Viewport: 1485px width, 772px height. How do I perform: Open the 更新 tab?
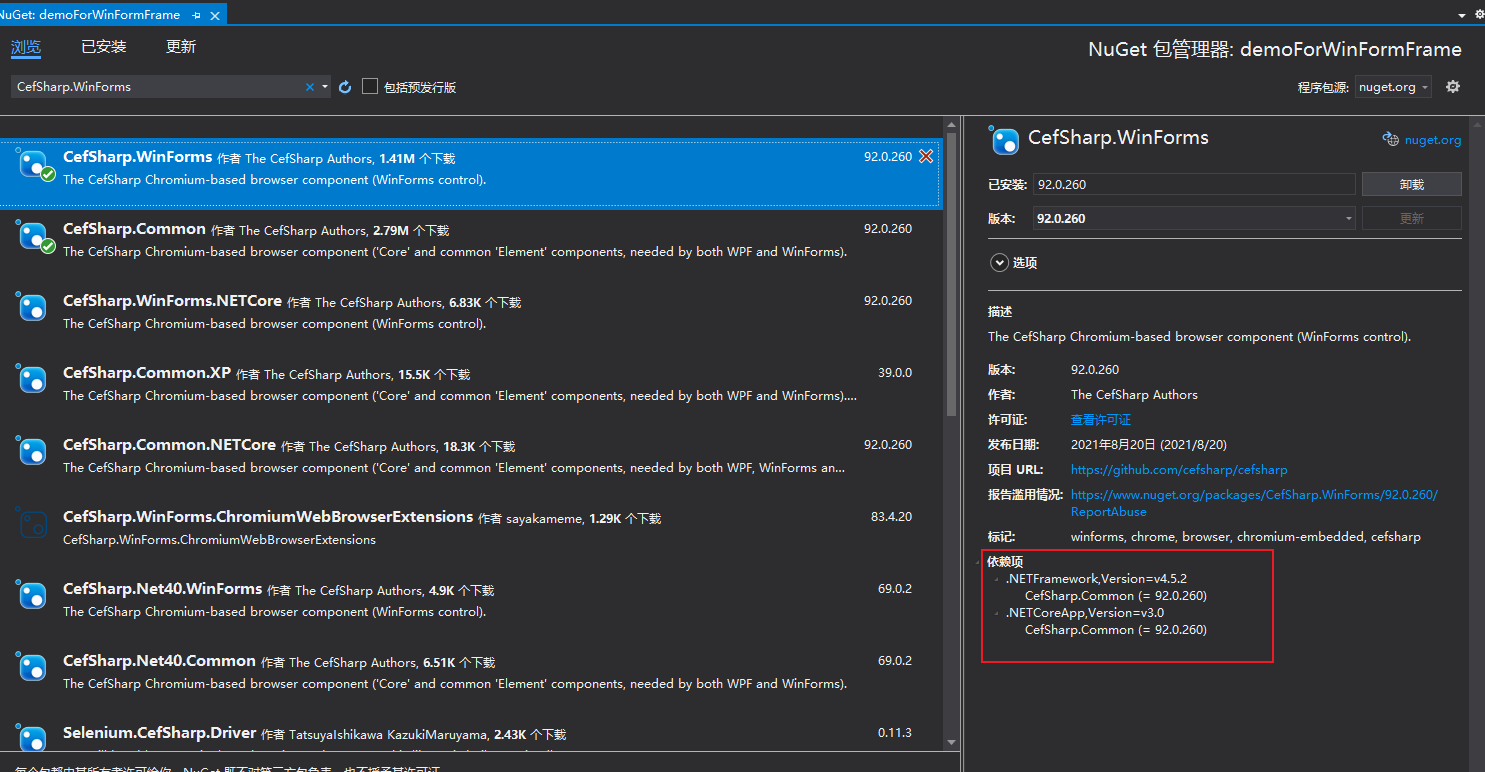(x=181, y=47)
